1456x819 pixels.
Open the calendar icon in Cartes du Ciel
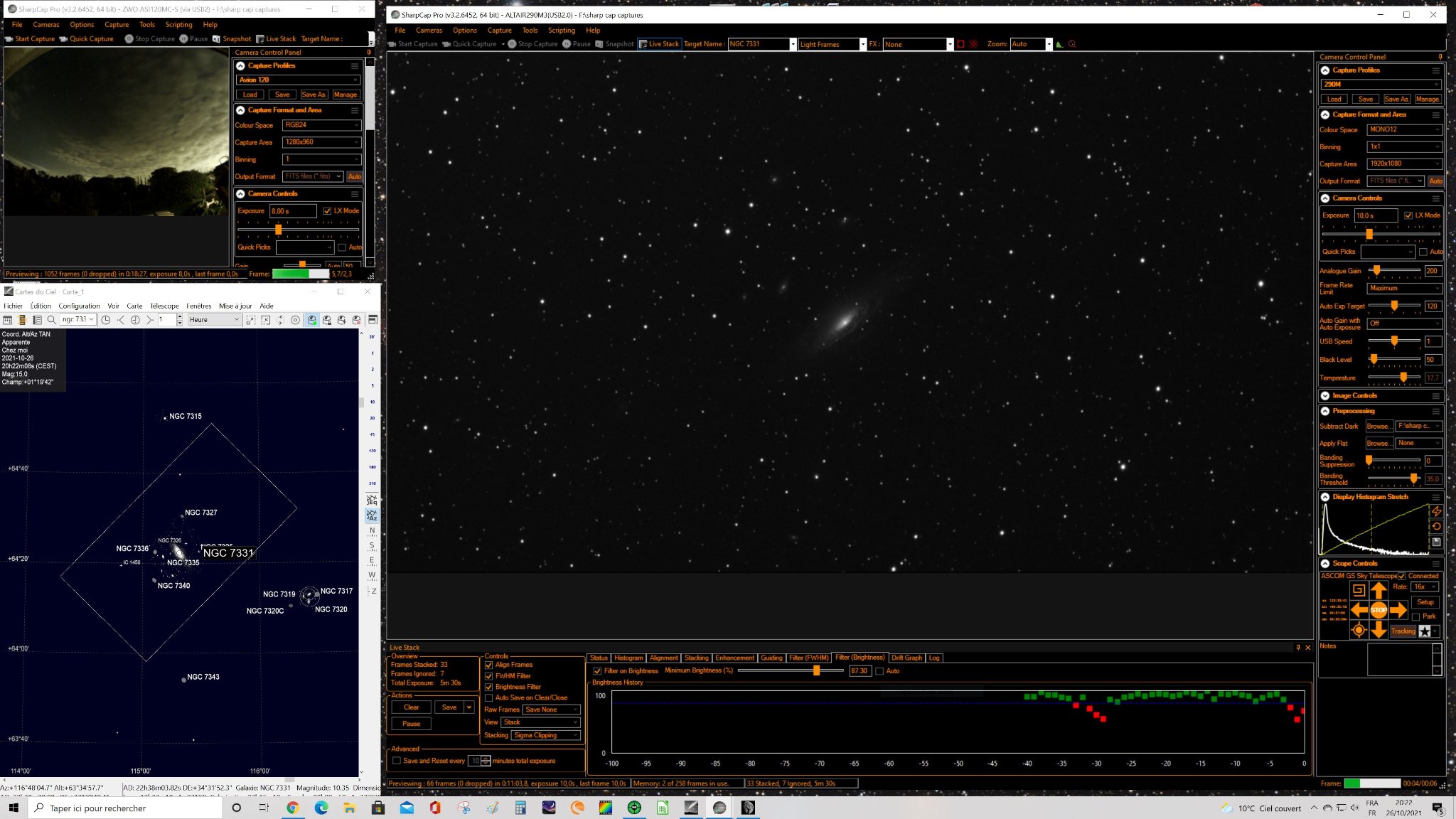click(x=8, y=320)
